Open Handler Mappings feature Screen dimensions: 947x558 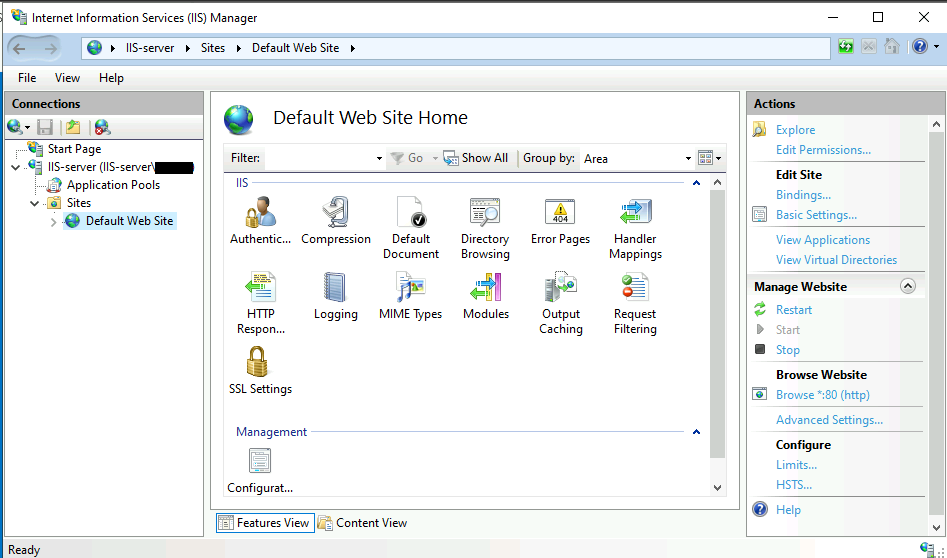point(635,213)
